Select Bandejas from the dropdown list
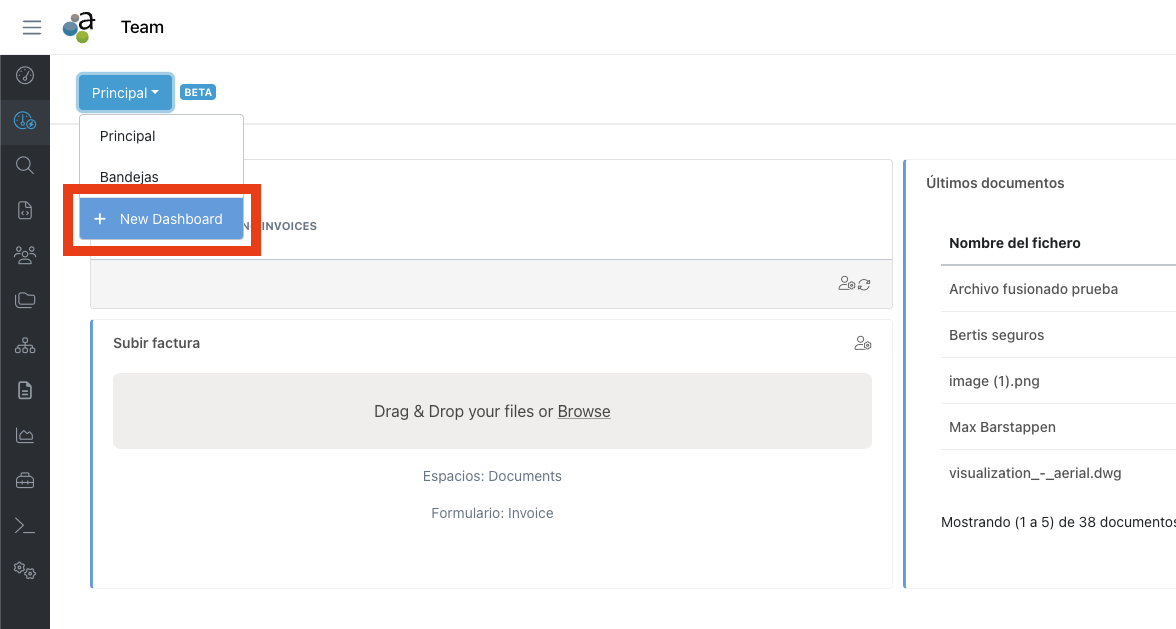The width and height of the screenshot is (1176, 629). (129, 177)
